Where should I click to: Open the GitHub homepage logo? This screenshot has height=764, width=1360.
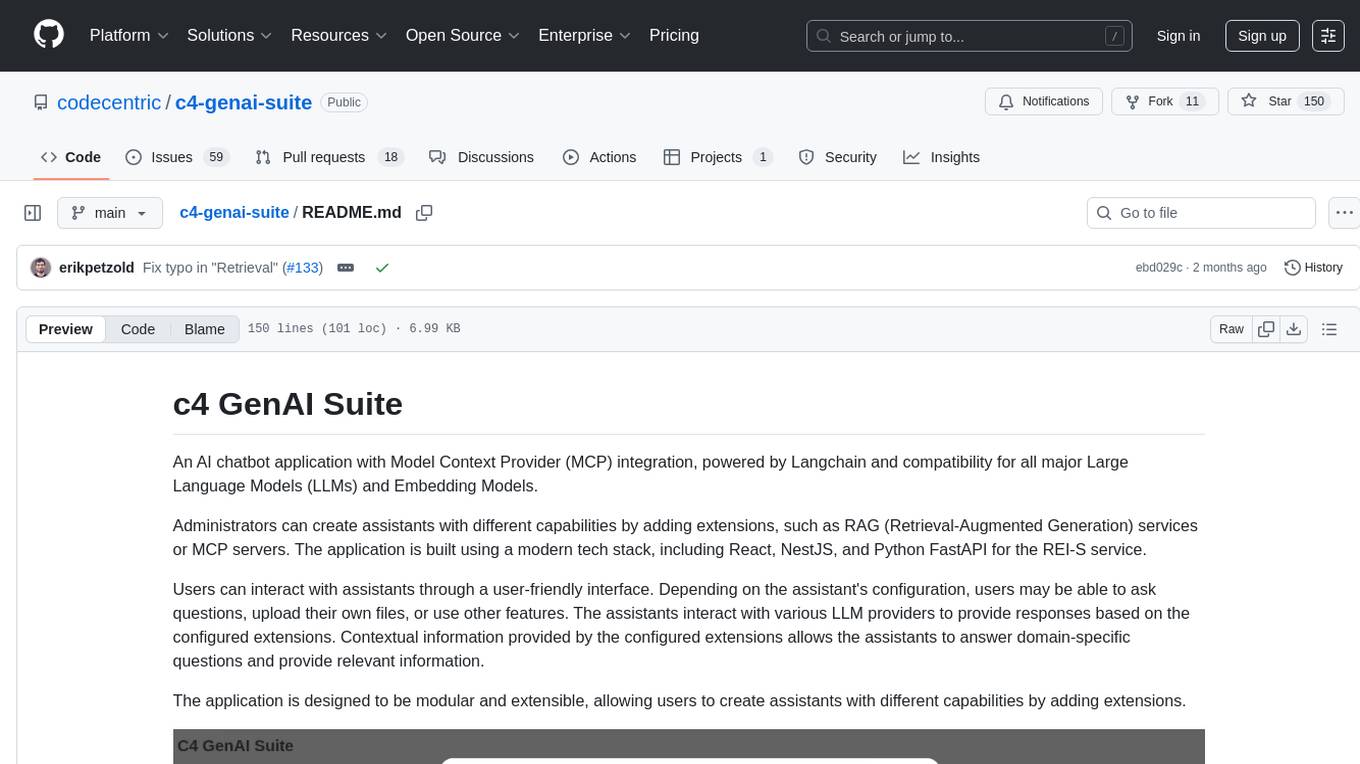(x=49, y=35)
